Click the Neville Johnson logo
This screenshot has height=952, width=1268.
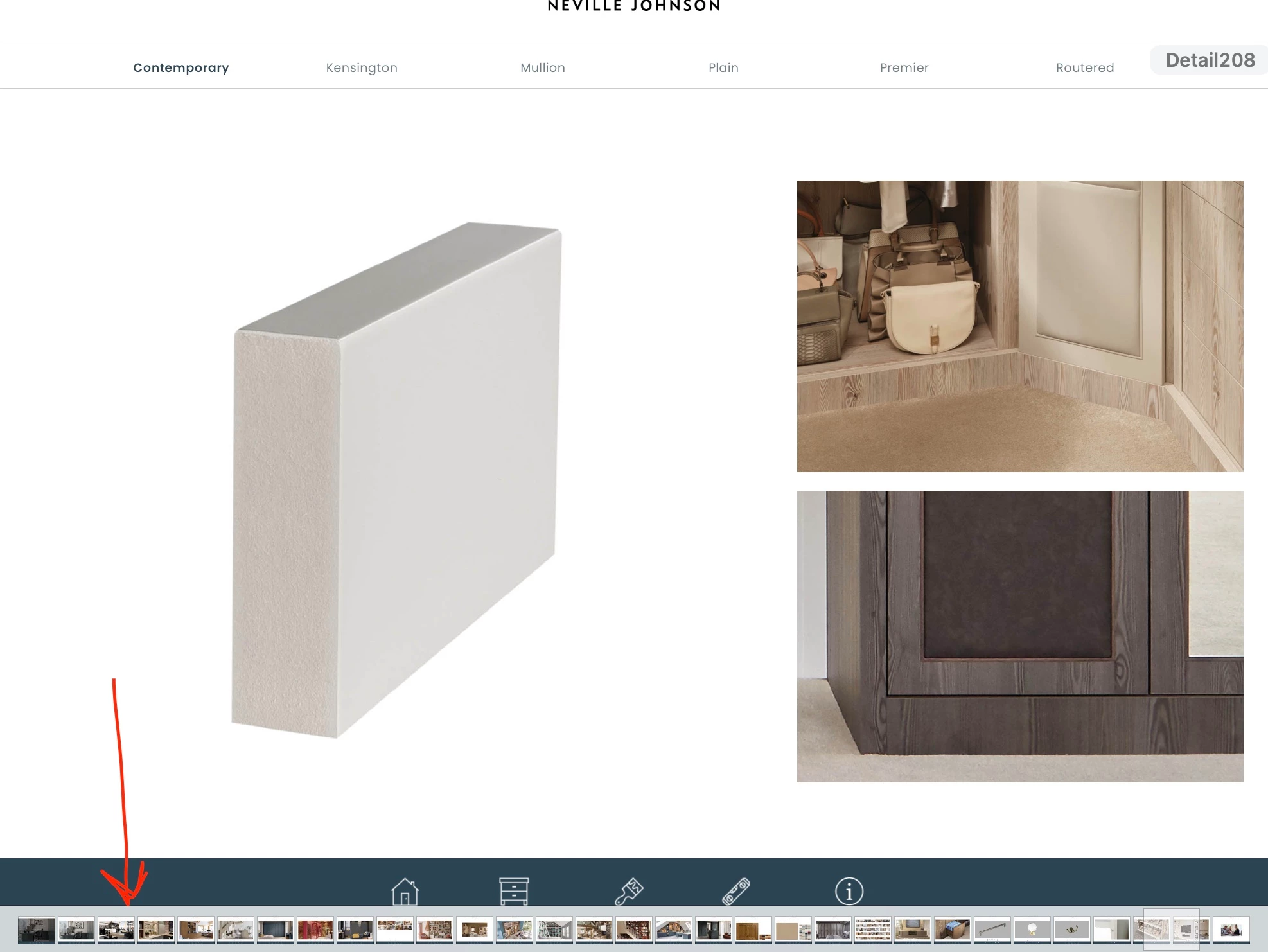tap(634, 6)
